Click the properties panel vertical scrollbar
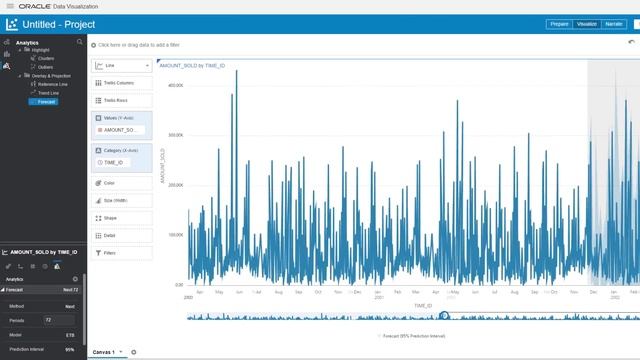Viewport: 640px width, 360px height. click(x=84, y=309)
